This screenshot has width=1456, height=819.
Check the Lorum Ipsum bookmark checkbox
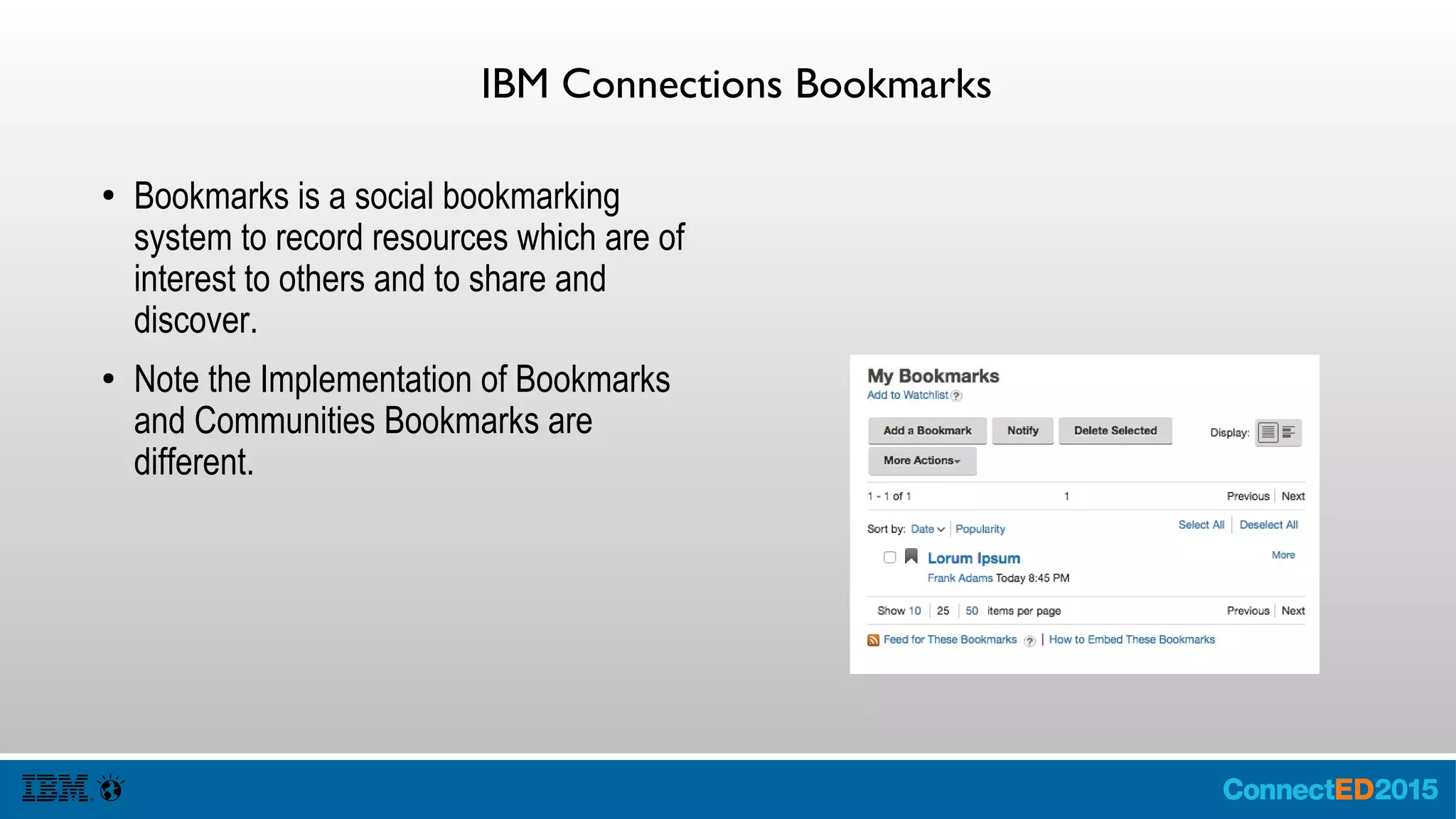point(889,557)
